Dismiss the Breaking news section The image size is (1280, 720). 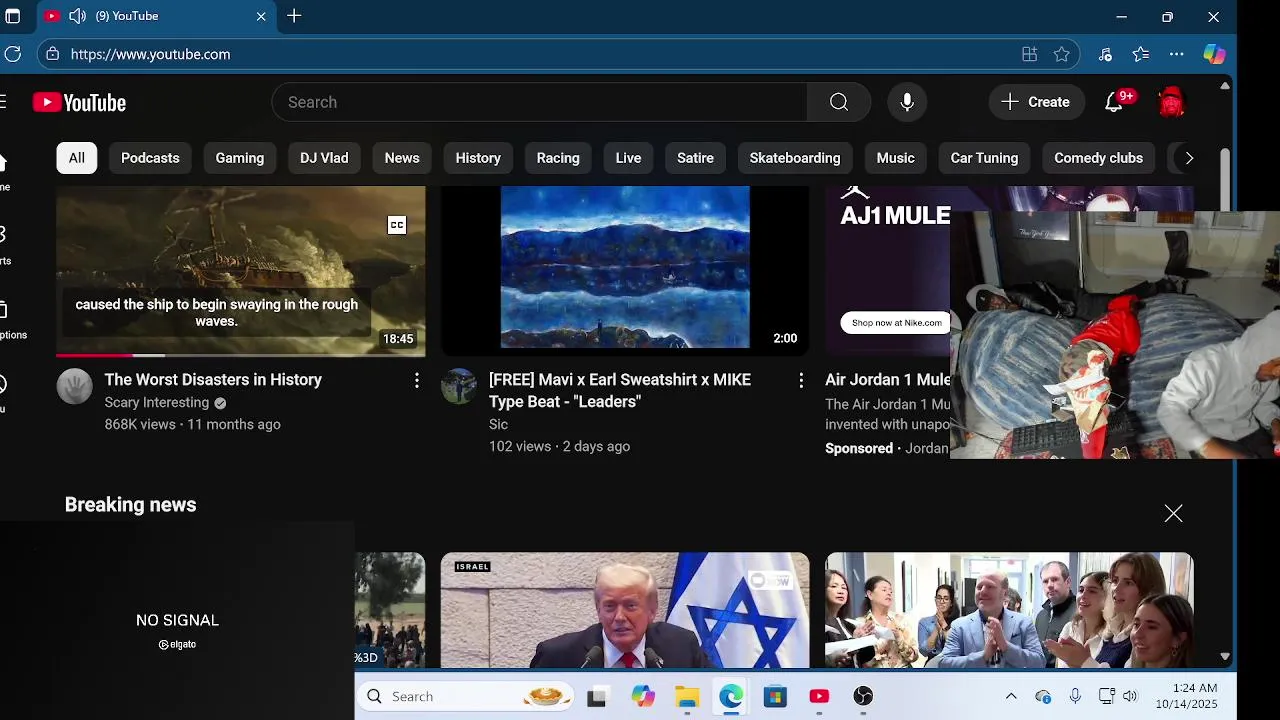pyautogui.click(x=1173, y=513)
